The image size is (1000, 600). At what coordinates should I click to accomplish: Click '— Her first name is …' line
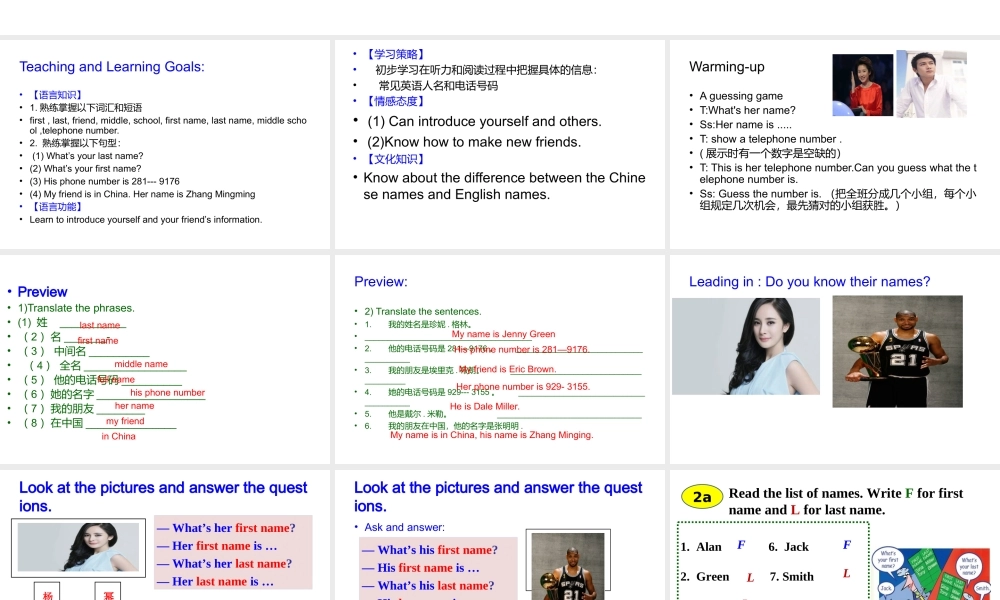tap(217, 546)
